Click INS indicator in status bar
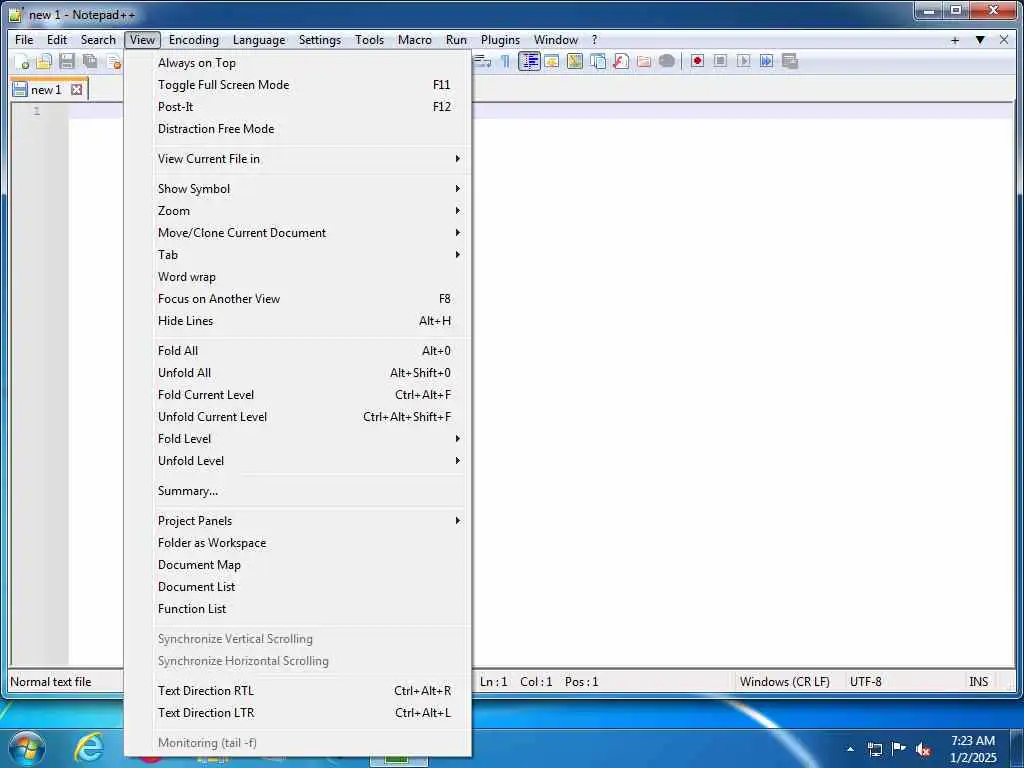This screenshot has height=768, width=1024. [x=978, y=682]
